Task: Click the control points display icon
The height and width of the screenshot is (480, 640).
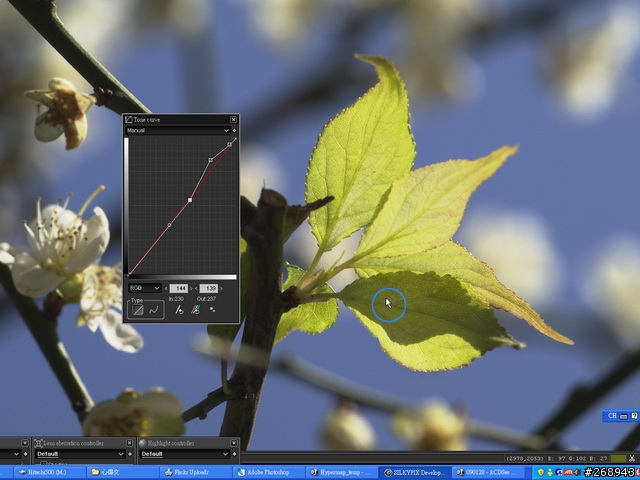Action: click(212, 310)
